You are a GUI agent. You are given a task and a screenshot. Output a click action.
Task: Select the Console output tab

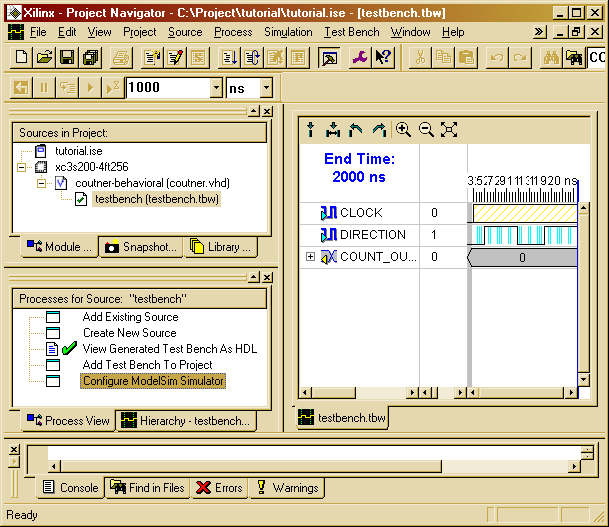[x=70, y=488]
